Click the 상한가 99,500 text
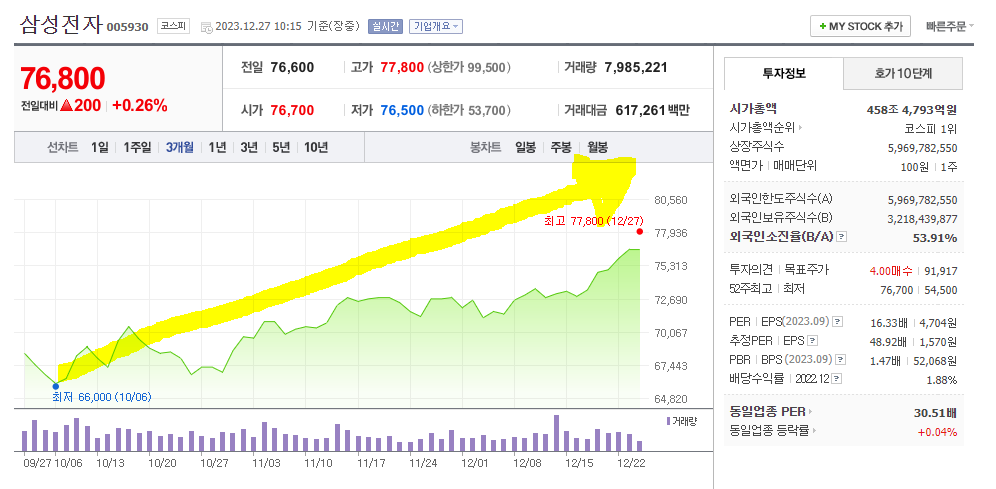This screenshot has height=489, width=996. point(469,67)
